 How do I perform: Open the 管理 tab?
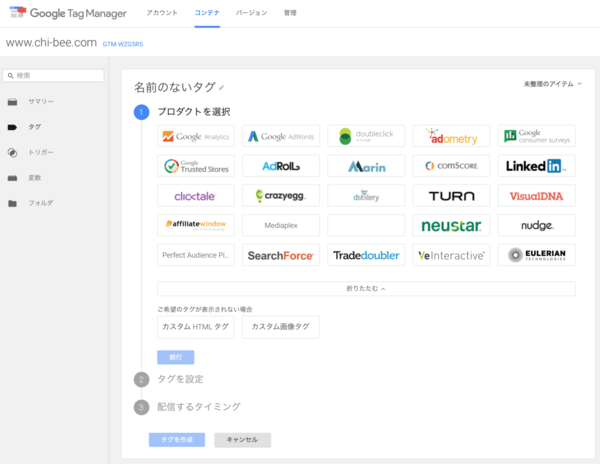point(290,13)
